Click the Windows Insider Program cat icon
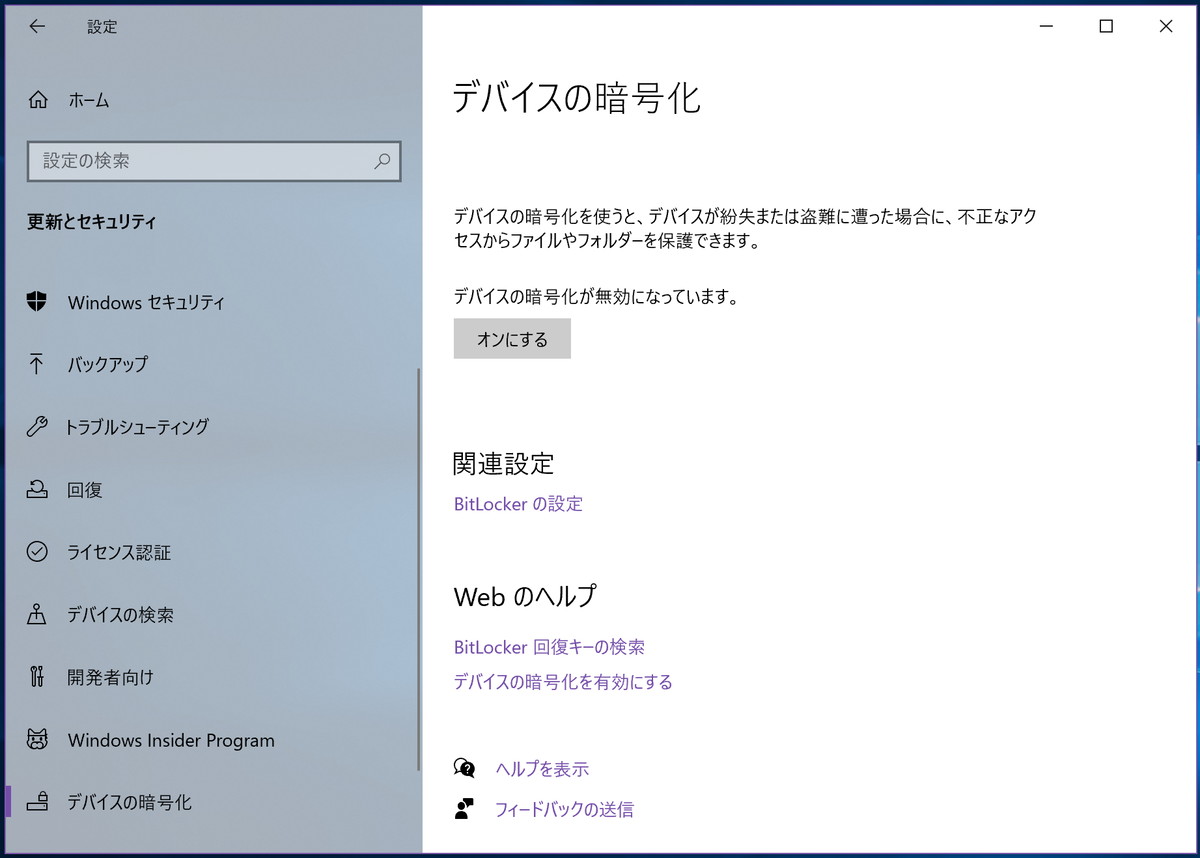Image resolution: width=1200 pixels, height=858 pixels. click(x=37, y=740)
